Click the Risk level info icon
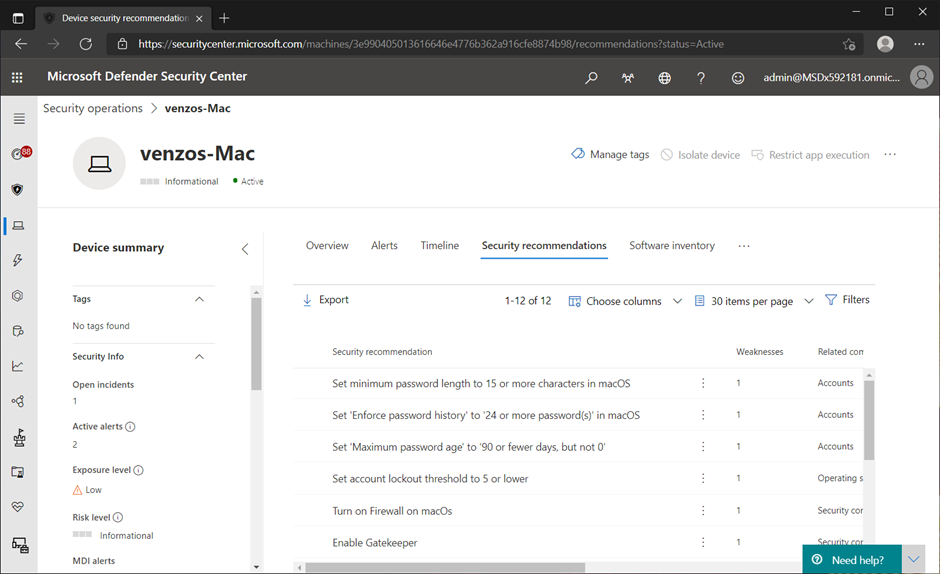Viewport: 940px width, 574px height. tap(118, 517)
